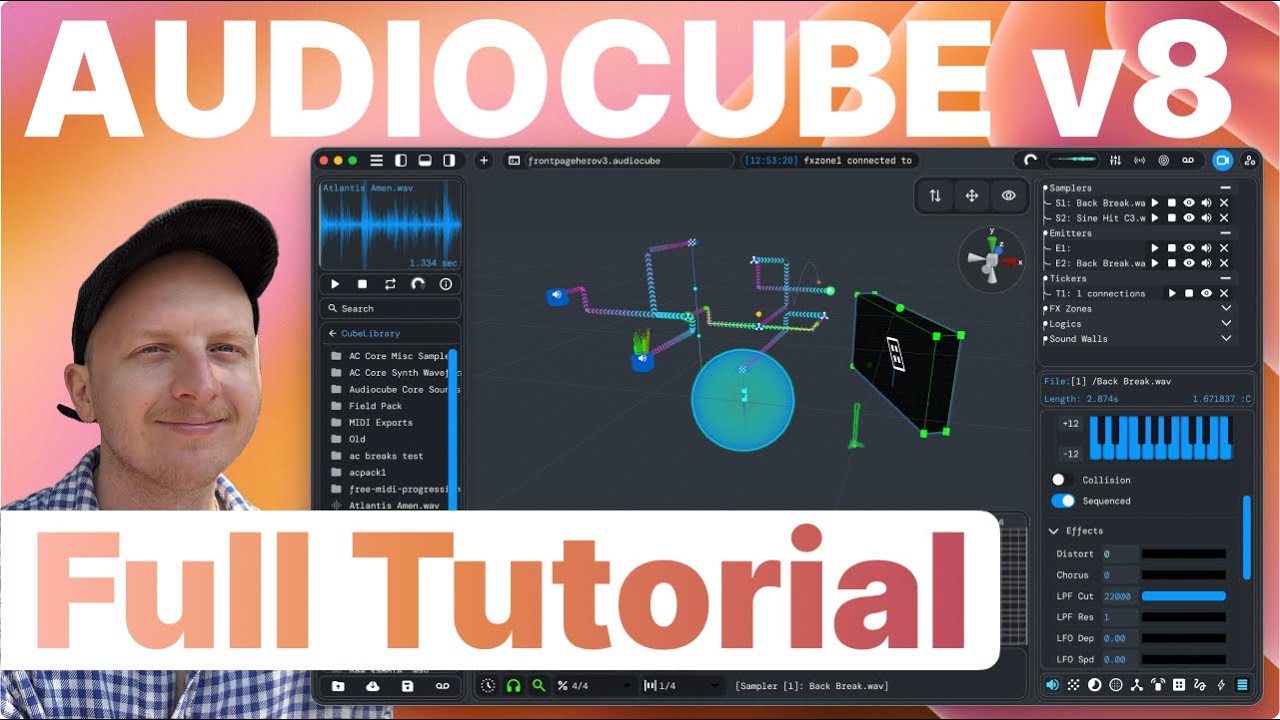The image size is (1280, 720).
Task: Click the 3D axis orientation gizmo
Action: coord(991,260)
